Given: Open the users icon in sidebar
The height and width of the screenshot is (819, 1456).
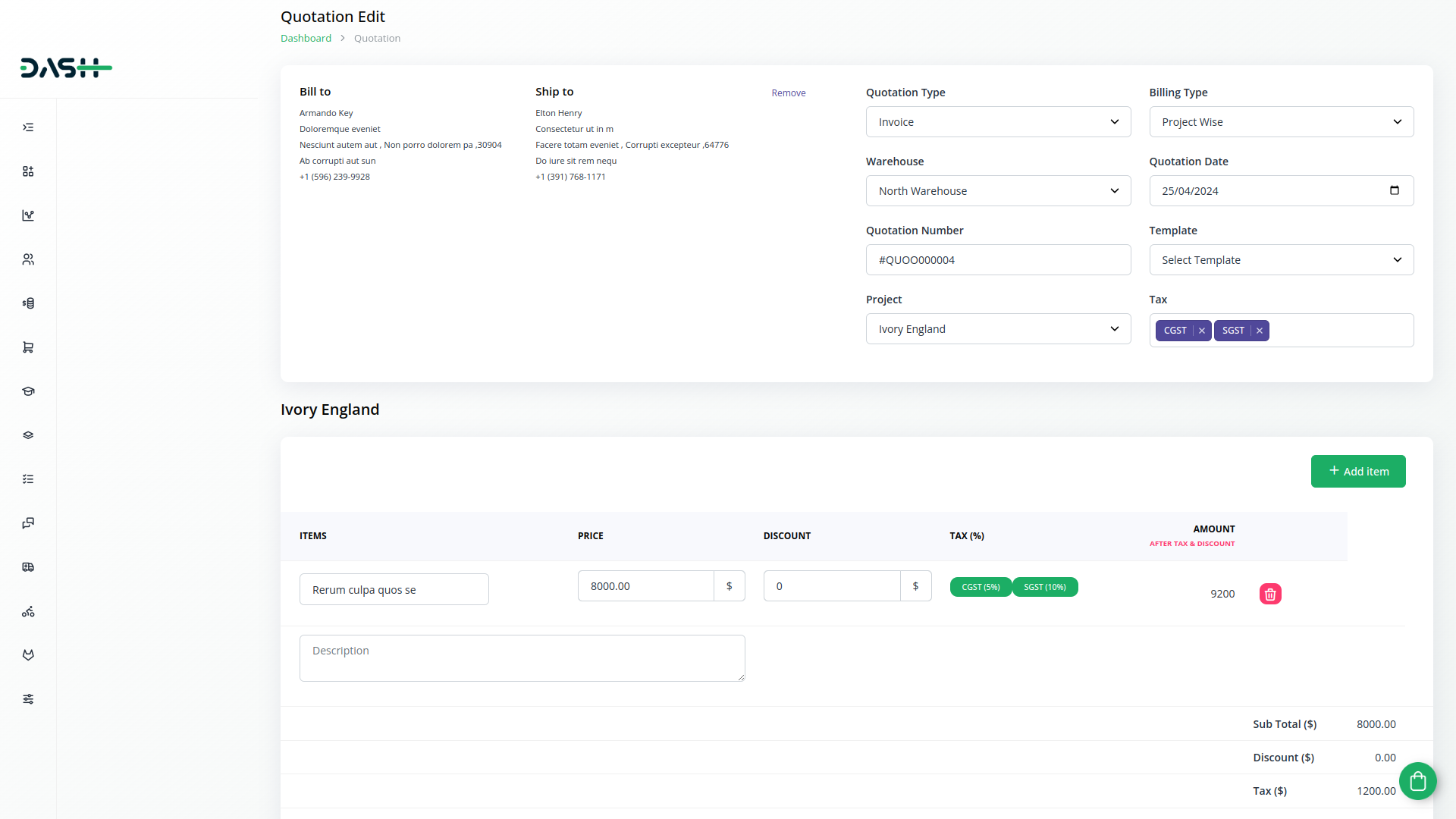Looking at the screenshot, I should (28, 259).
